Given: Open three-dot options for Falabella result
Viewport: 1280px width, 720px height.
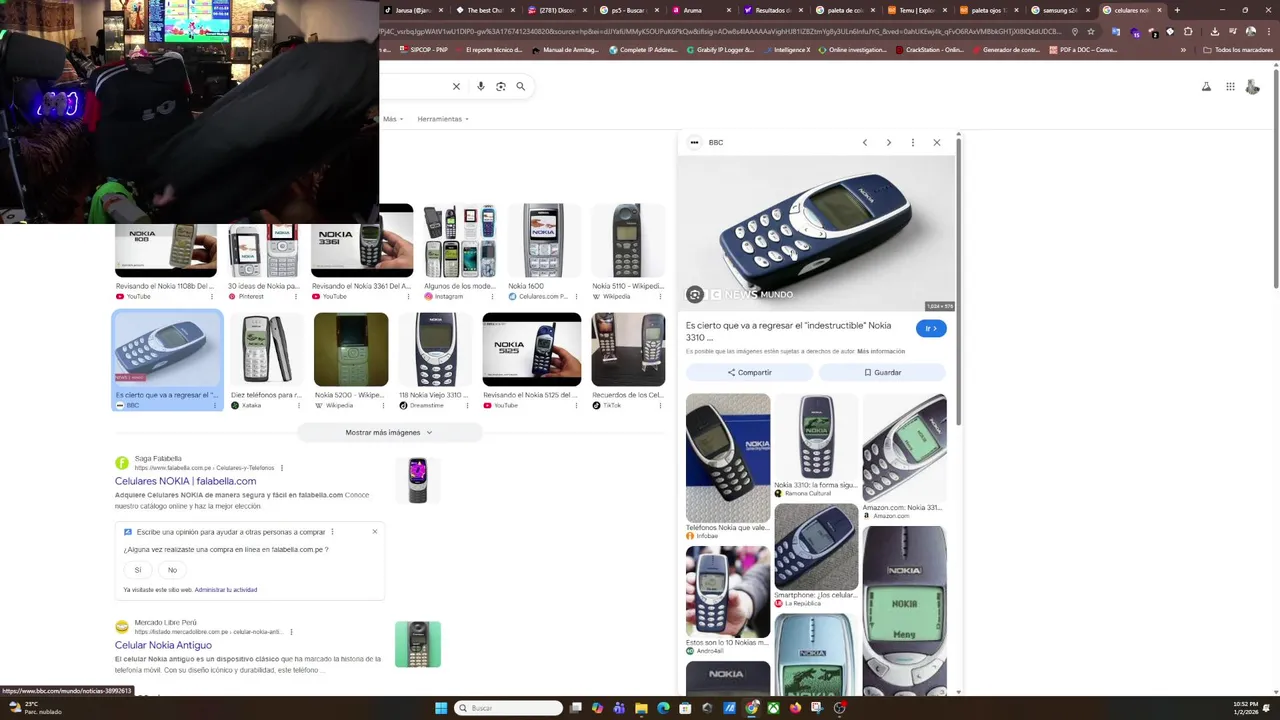Looking at the screenshot, I should tap(282, 468).
